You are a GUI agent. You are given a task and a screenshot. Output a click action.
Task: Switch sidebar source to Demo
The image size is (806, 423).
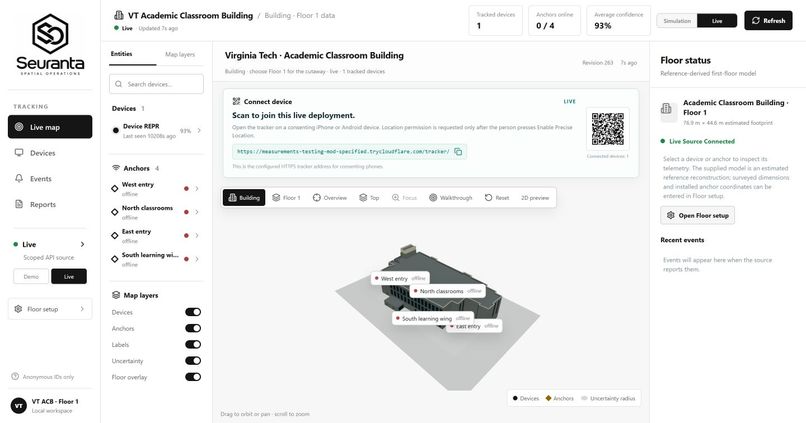pyautogui.click(x=31, y=277)
